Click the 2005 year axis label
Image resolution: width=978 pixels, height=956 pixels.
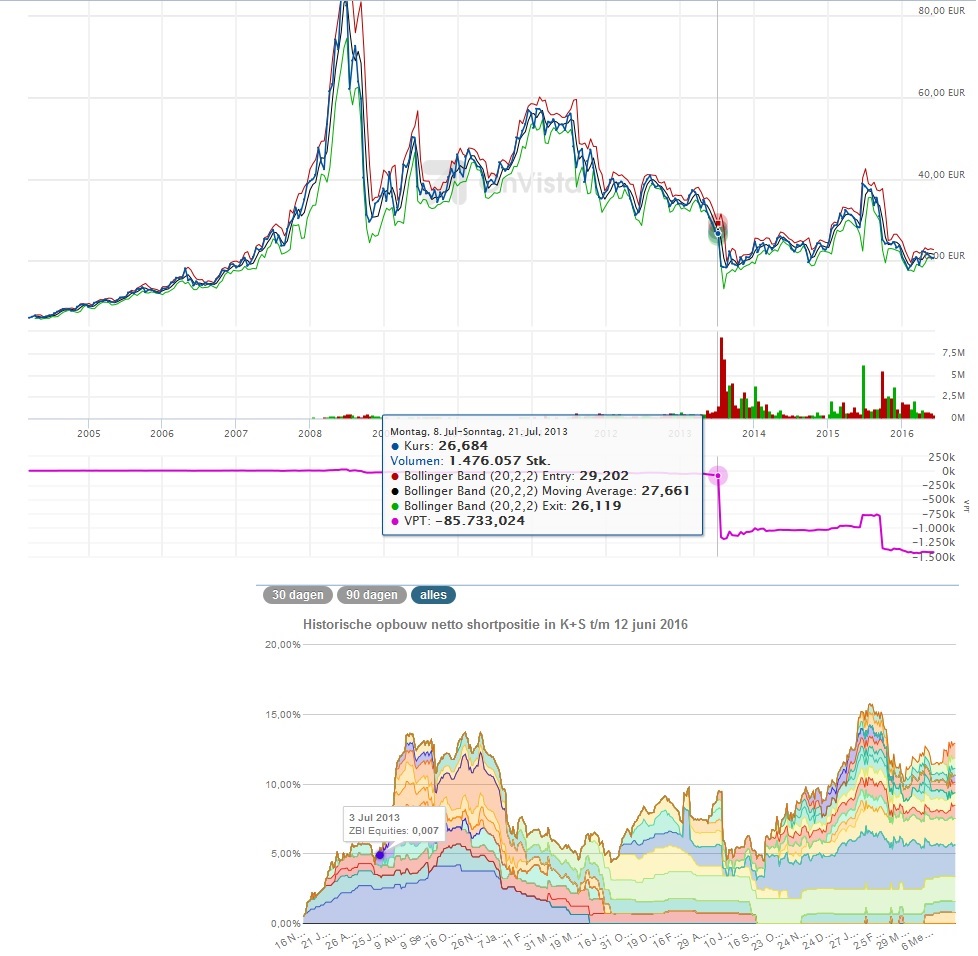[89, 433]
